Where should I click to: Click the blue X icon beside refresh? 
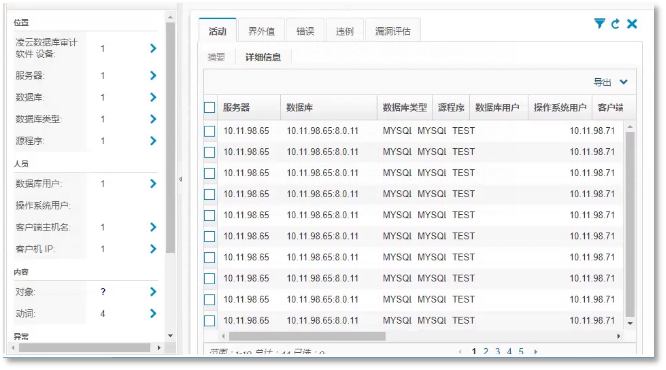pyautogui.click(x=632, y=24)
